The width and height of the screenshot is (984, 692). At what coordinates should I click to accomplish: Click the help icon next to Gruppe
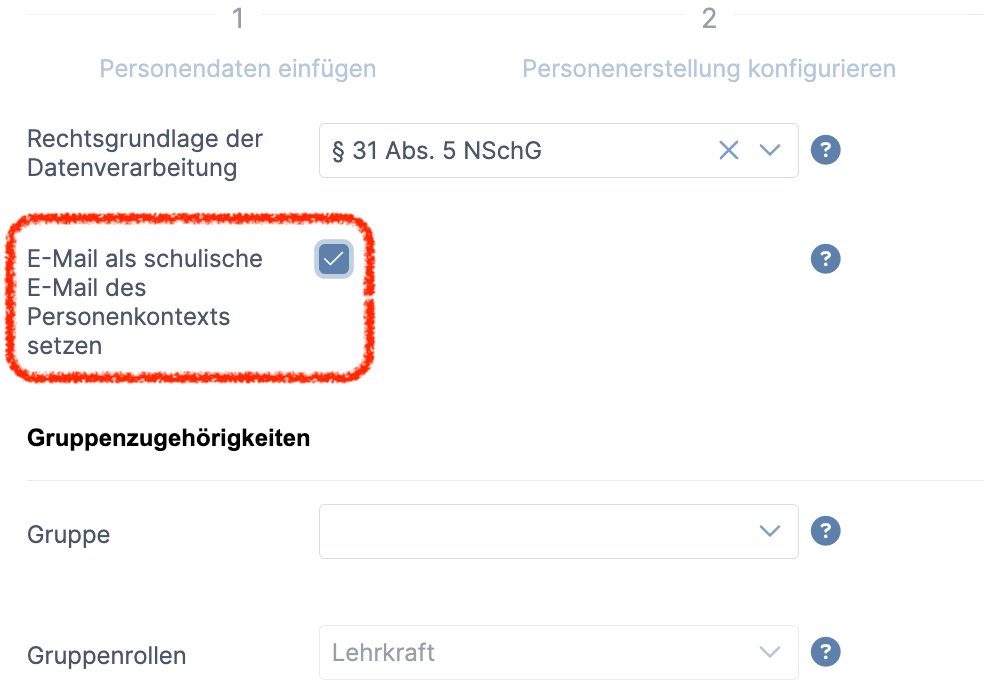825,531
